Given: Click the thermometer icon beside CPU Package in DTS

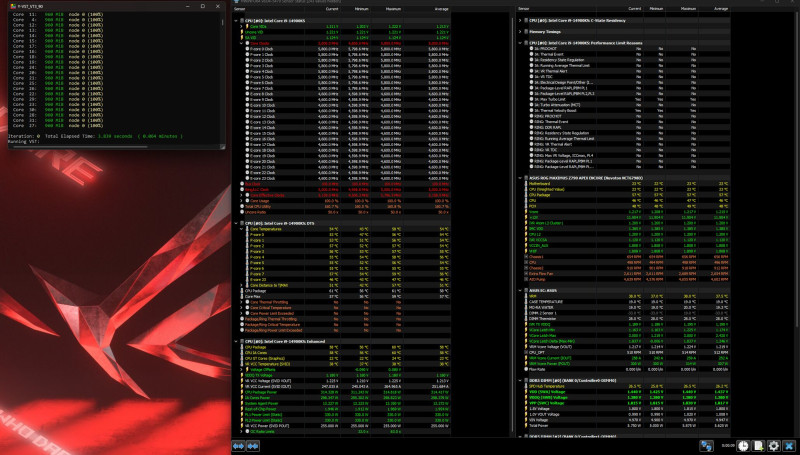Looking at the screenshot, I should point(242,291).
